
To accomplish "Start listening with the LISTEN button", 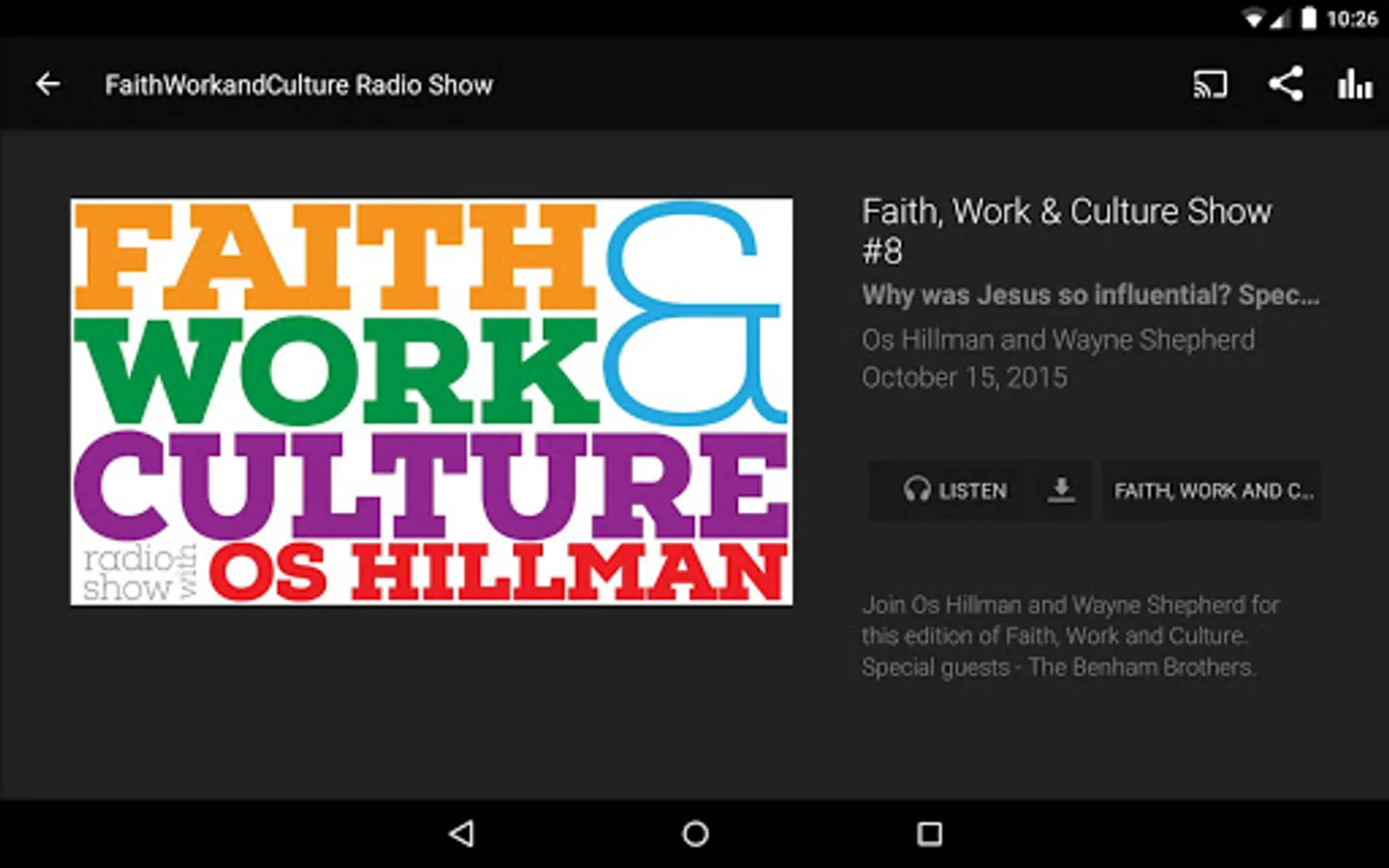I will (x=953, y=491).
